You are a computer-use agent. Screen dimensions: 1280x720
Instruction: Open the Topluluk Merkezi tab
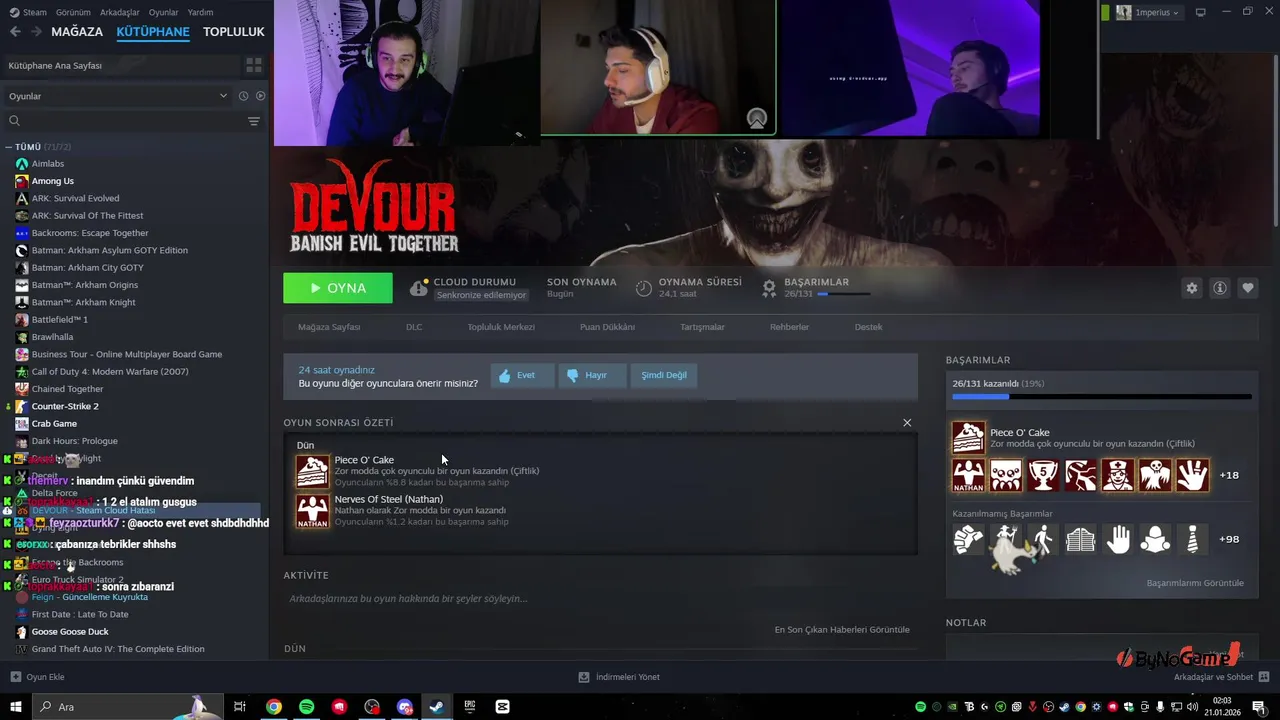[501, 327]
